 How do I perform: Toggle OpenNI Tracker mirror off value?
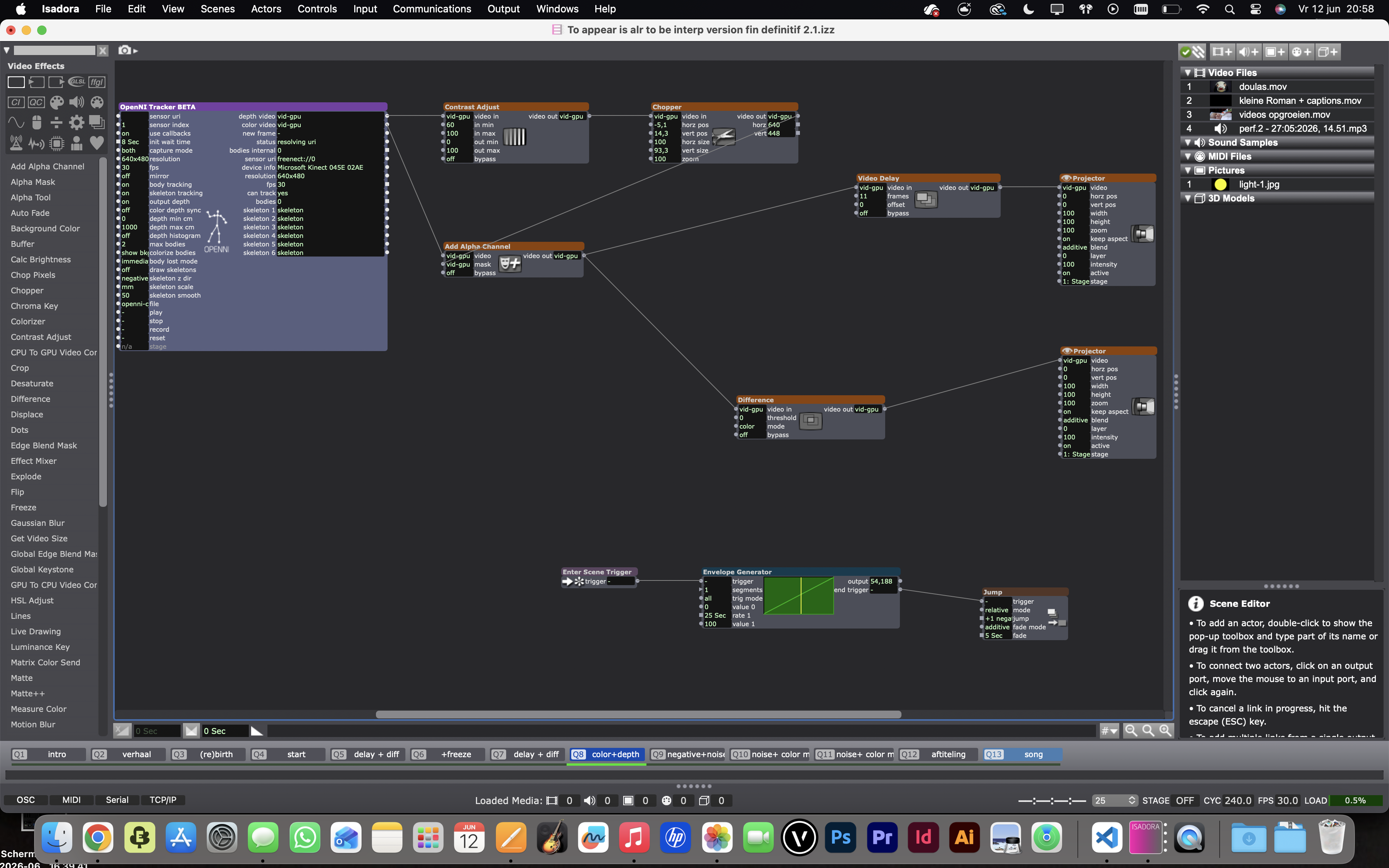coord(134,176)
